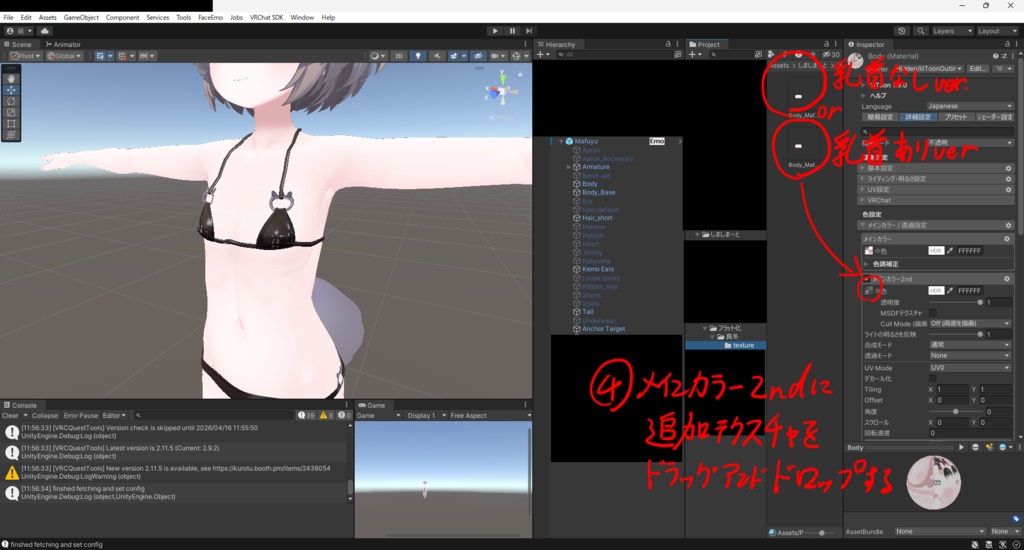Toggle Console Error Pause
The height and width of the screenshot is (550, 1024).
[80, 415]
